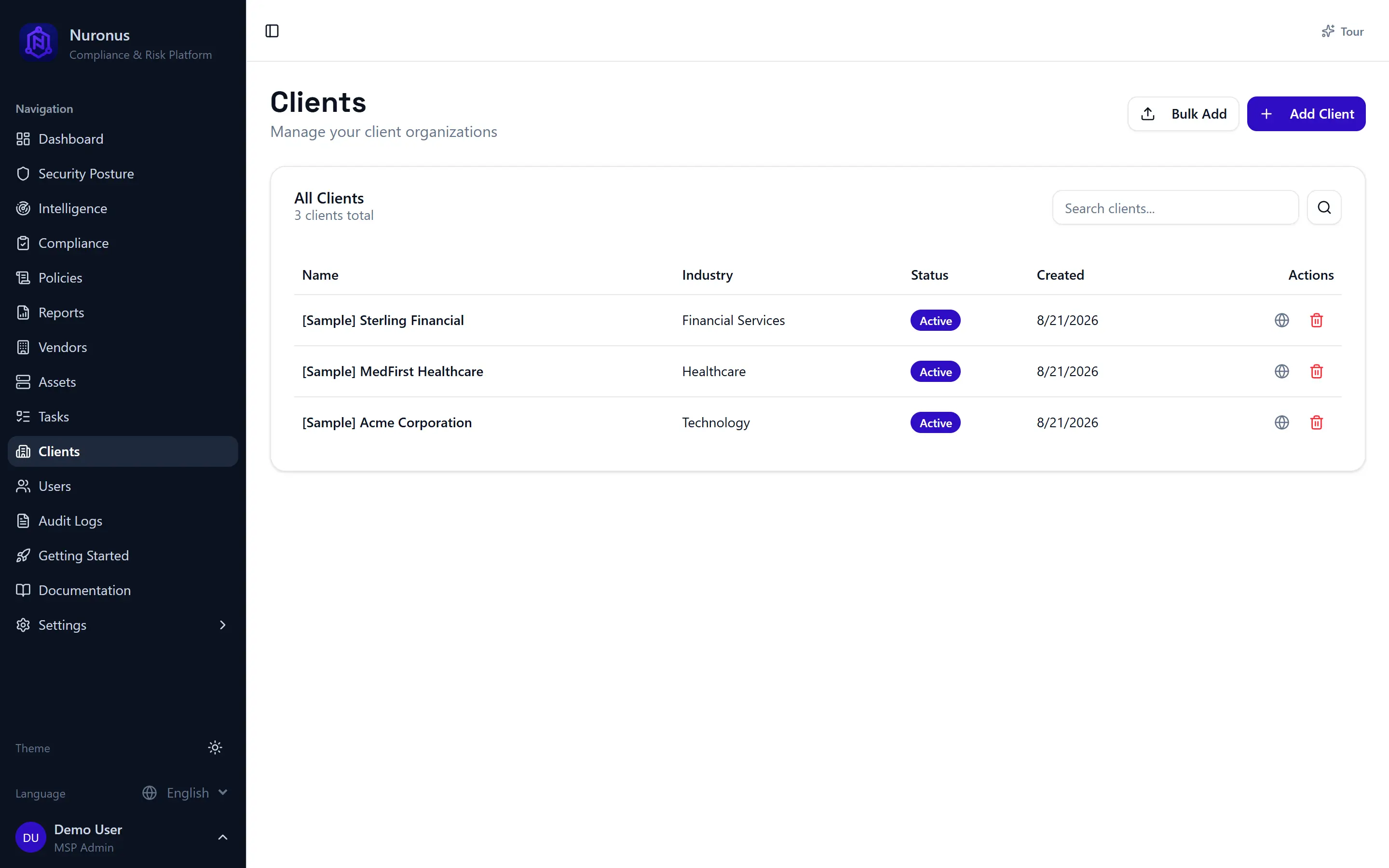This screenshot has height=868, width=1389.
Task: Click Active badge for MedFirst Healthcare
Action: click(935, 371)
